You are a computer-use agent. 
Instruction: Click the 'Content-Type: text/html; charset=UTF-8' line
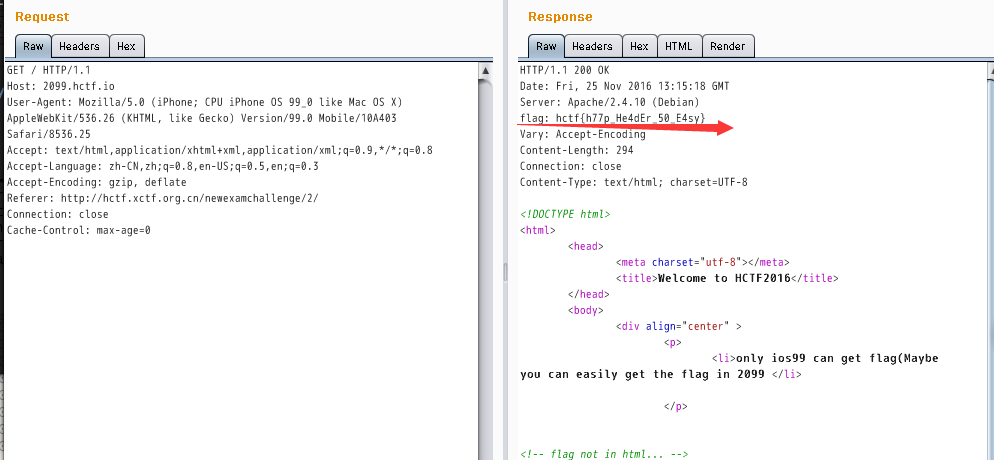(634, 182)
